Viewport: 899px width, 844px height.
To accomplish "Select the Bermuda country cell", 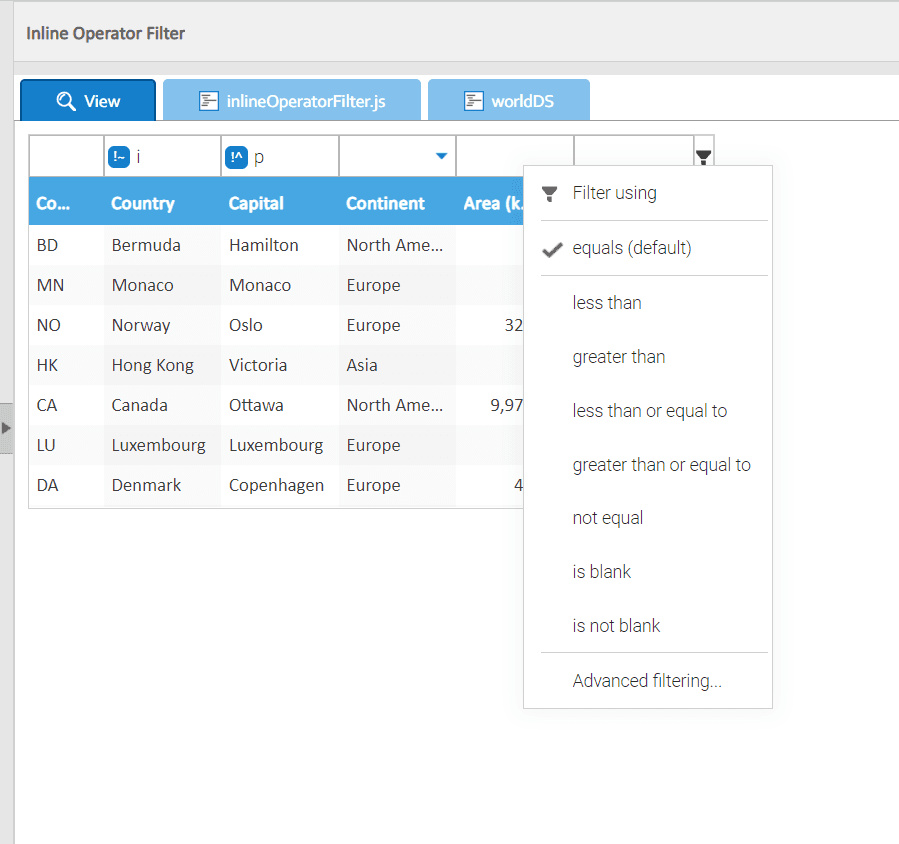I will pyautogui.click(x=162, y=245).
